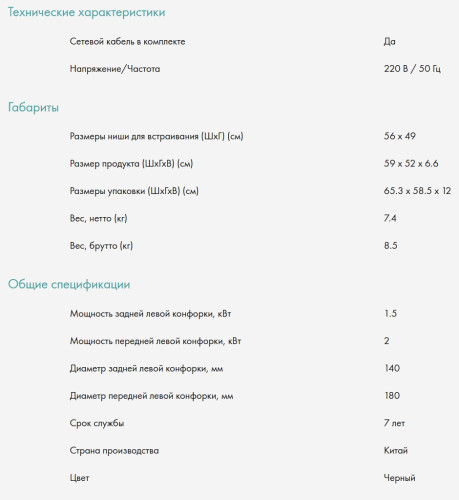This screenshot has height=500, width=459.
Task: Click the Цвет value Черный
Action: pyautogui.click(x=399, y=478)
